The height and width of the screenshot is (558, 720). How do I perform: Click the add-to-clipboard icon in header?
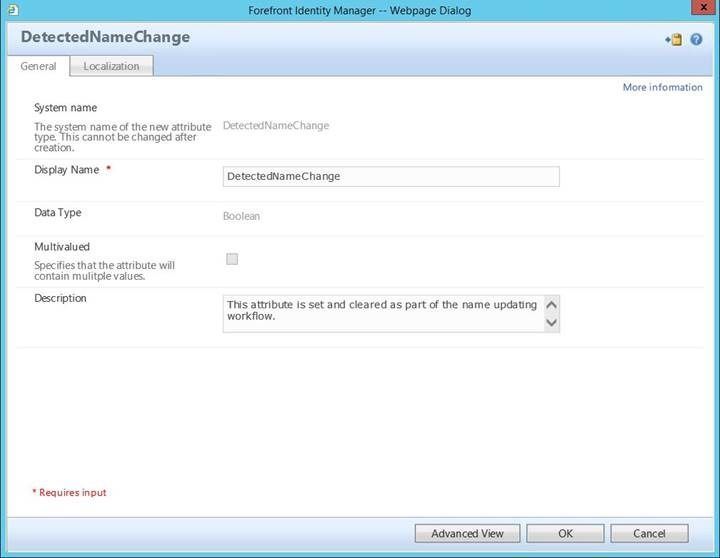pos(674,39)
